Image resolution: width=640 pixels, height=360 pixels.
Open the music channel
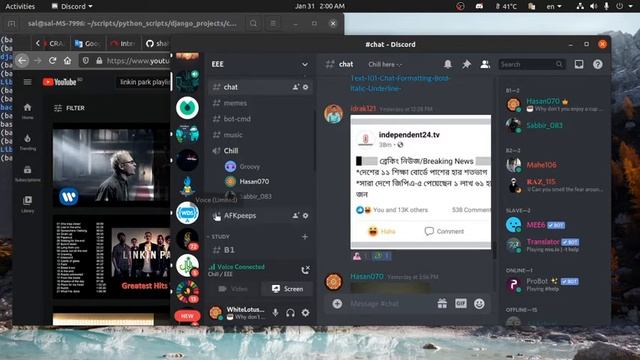click(233, 135)
